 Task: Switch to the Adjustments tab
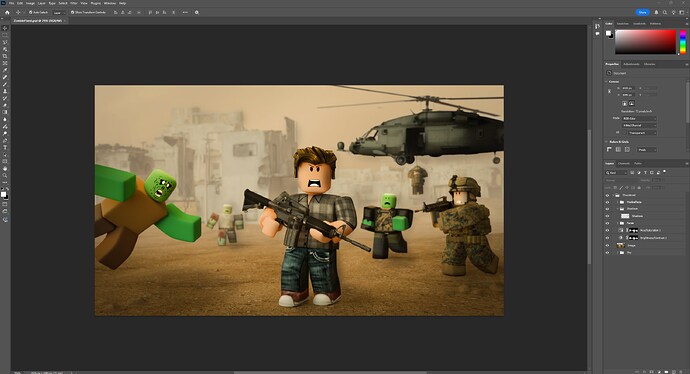[631, 64]
